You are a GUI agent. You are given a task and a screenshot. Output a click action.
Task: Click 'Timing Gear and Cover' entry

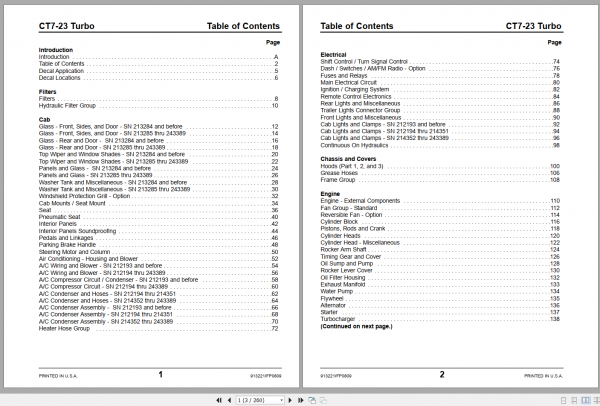[x=351, y=257]
